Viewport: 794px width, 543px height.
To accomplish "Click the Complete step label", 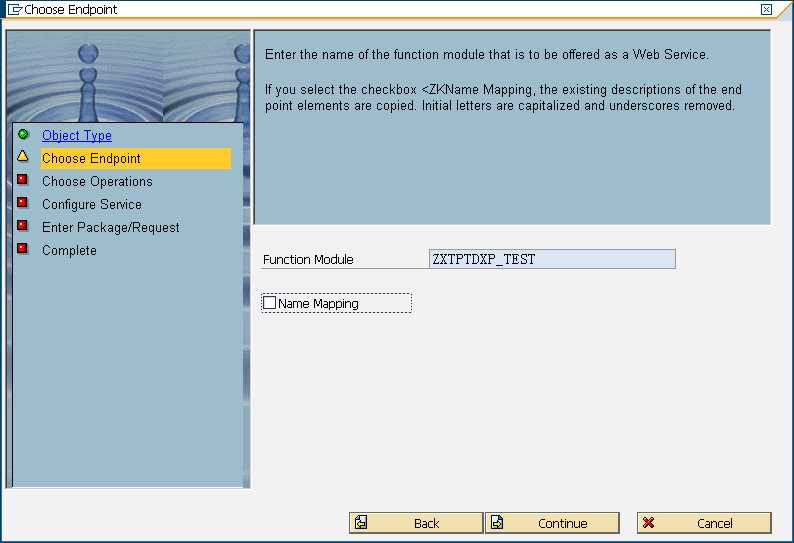I will point(69,250).
